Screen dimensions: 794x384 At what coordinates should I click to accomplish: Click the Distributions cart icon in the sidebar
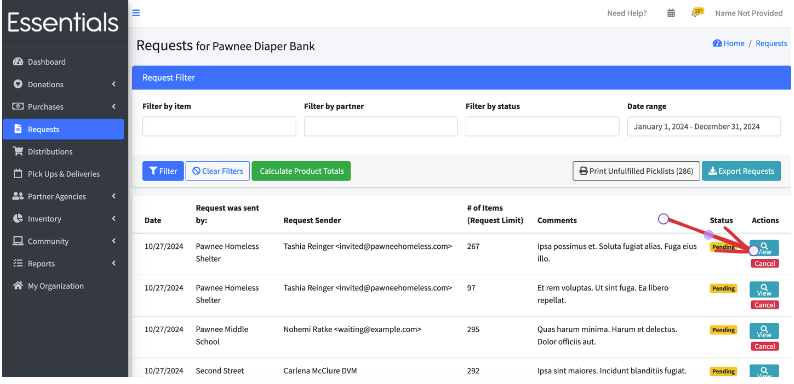[18, 151]
